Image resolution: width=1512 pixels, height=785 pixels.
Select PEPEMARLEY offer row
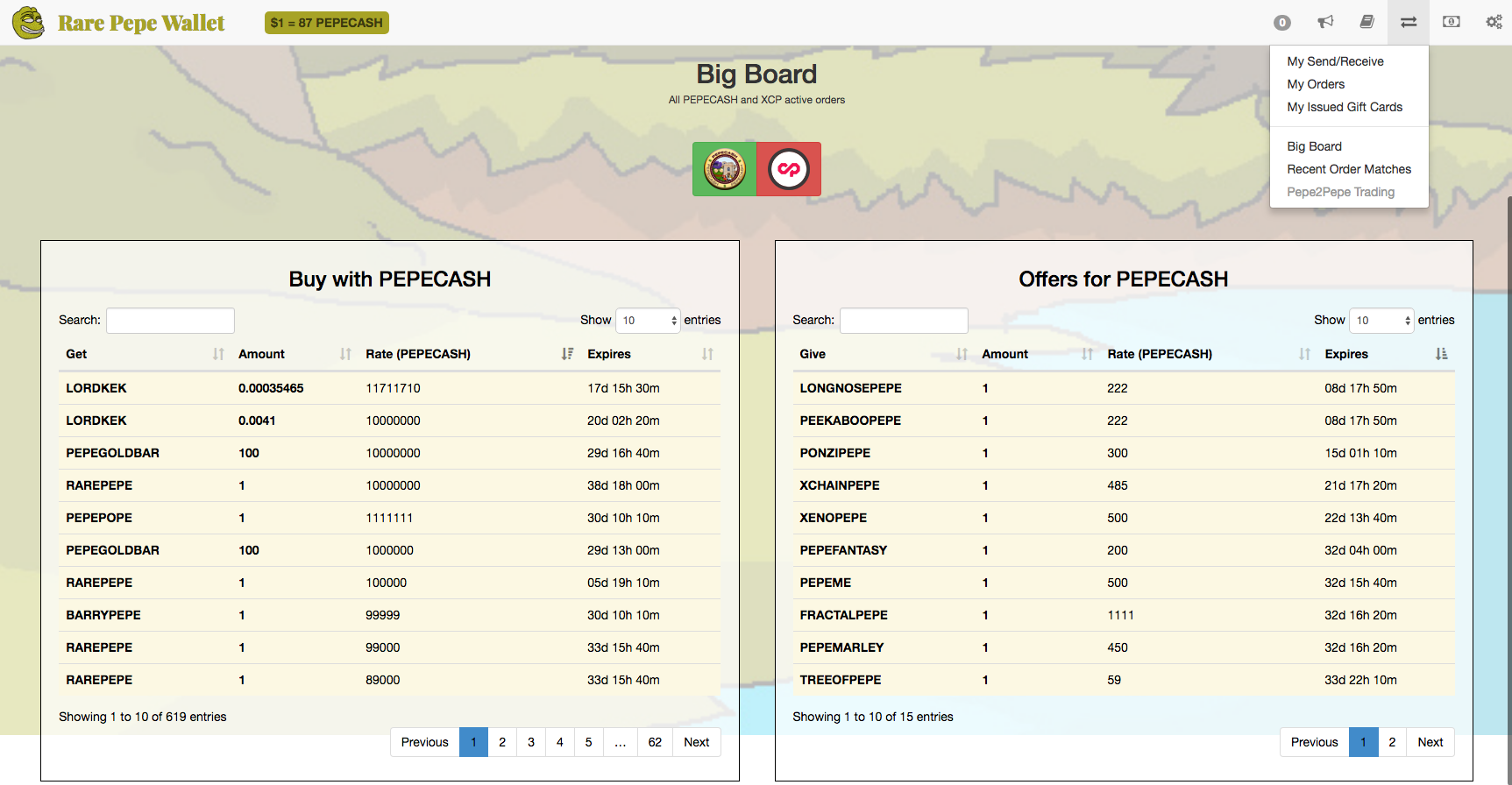1124,647
